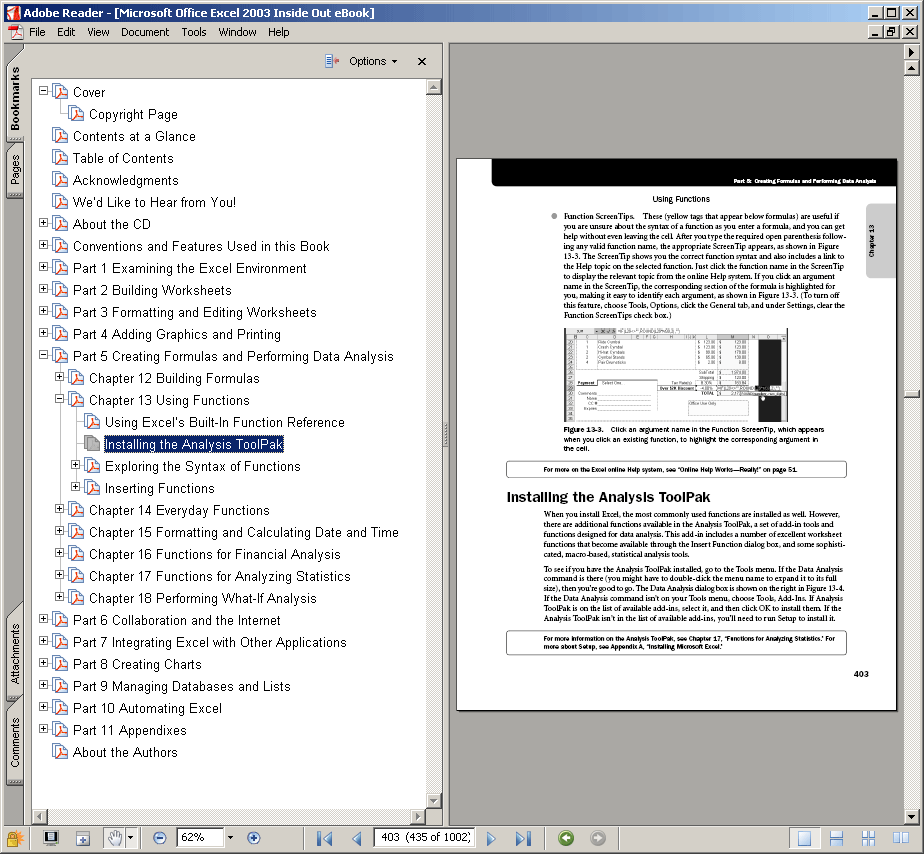Screen dimensions: 924x854
Task: Open the Bookmarks side tab
Action: point(15,99)
